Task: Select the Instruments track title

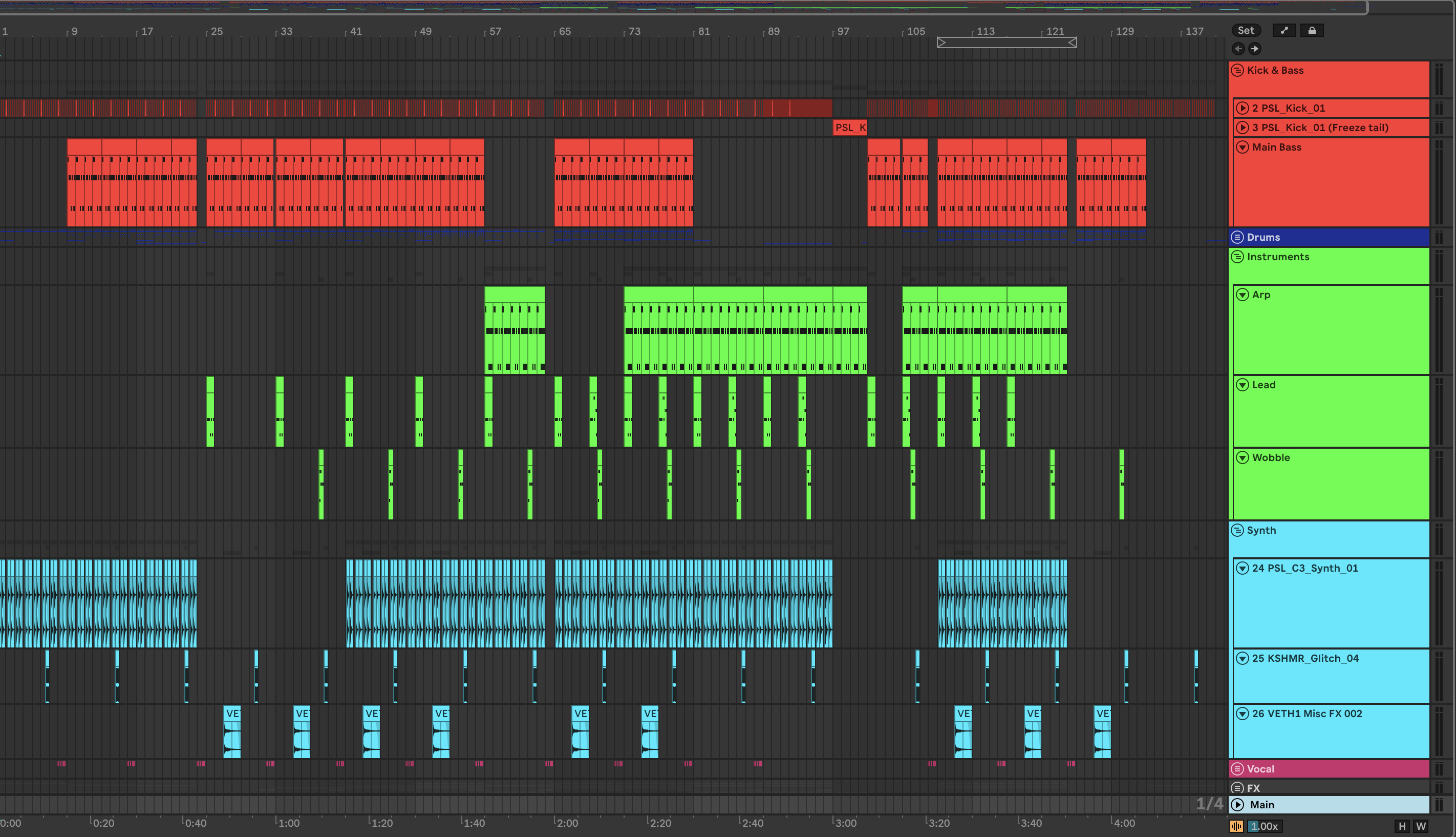Action: (1278, 257)
